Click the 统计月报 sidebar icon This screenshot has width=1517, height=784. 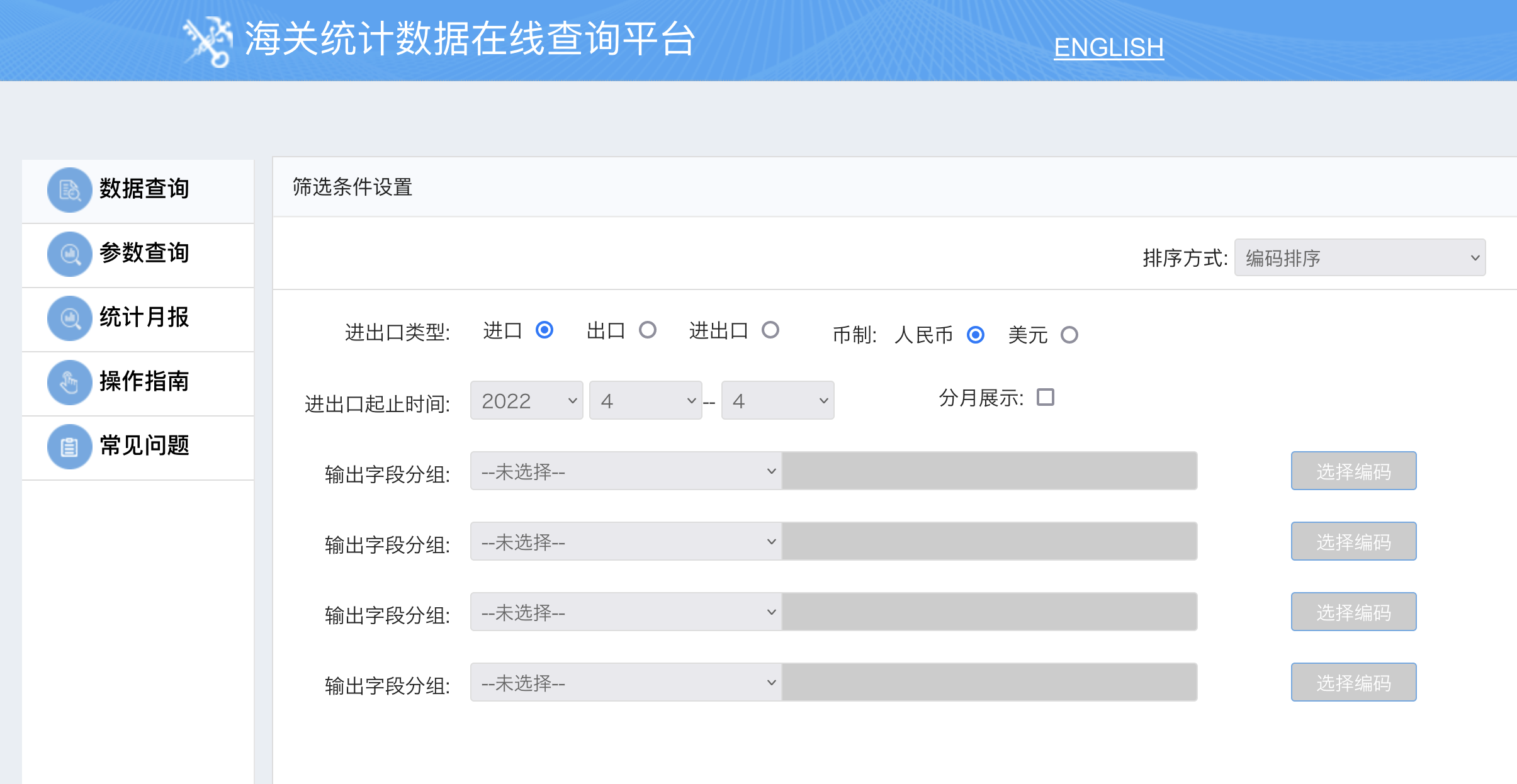pyautogui.click(x=69, y=318)
